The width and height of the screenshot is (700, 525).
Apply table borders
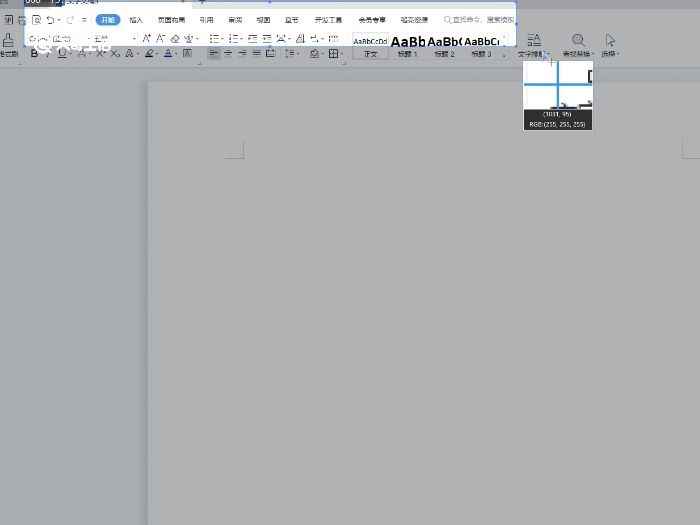[x=333, y=54]
